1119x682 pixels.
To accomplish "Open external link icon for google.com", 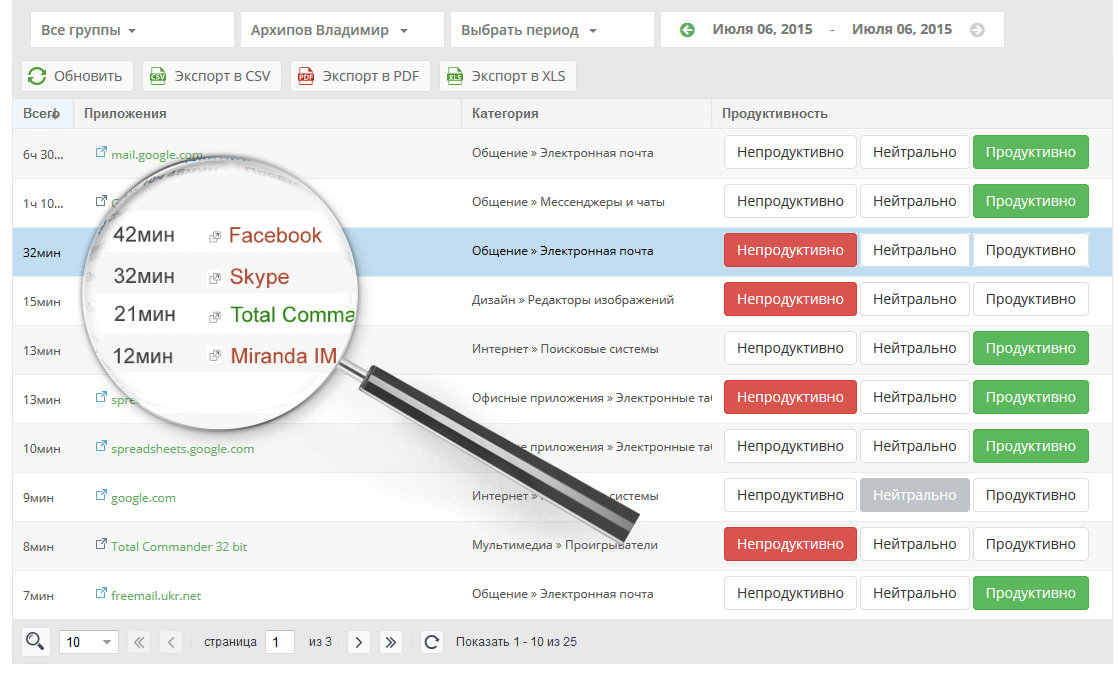I will 101,496.
